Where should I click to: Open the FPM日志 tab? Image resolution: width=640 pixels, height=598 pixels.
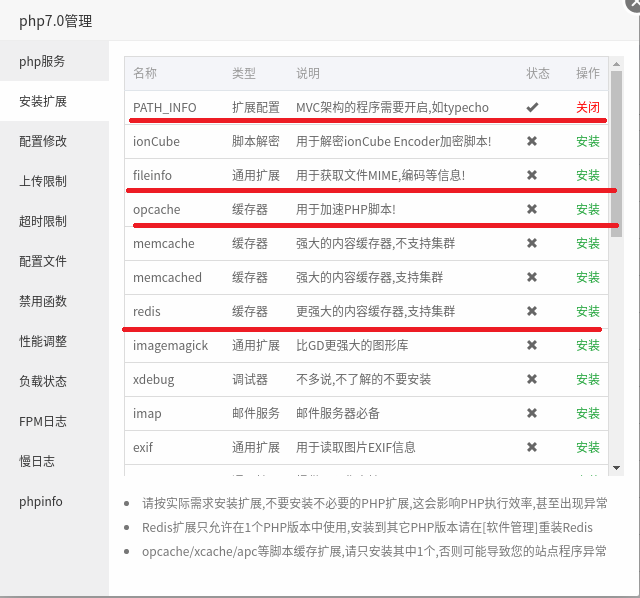[43, 421]
